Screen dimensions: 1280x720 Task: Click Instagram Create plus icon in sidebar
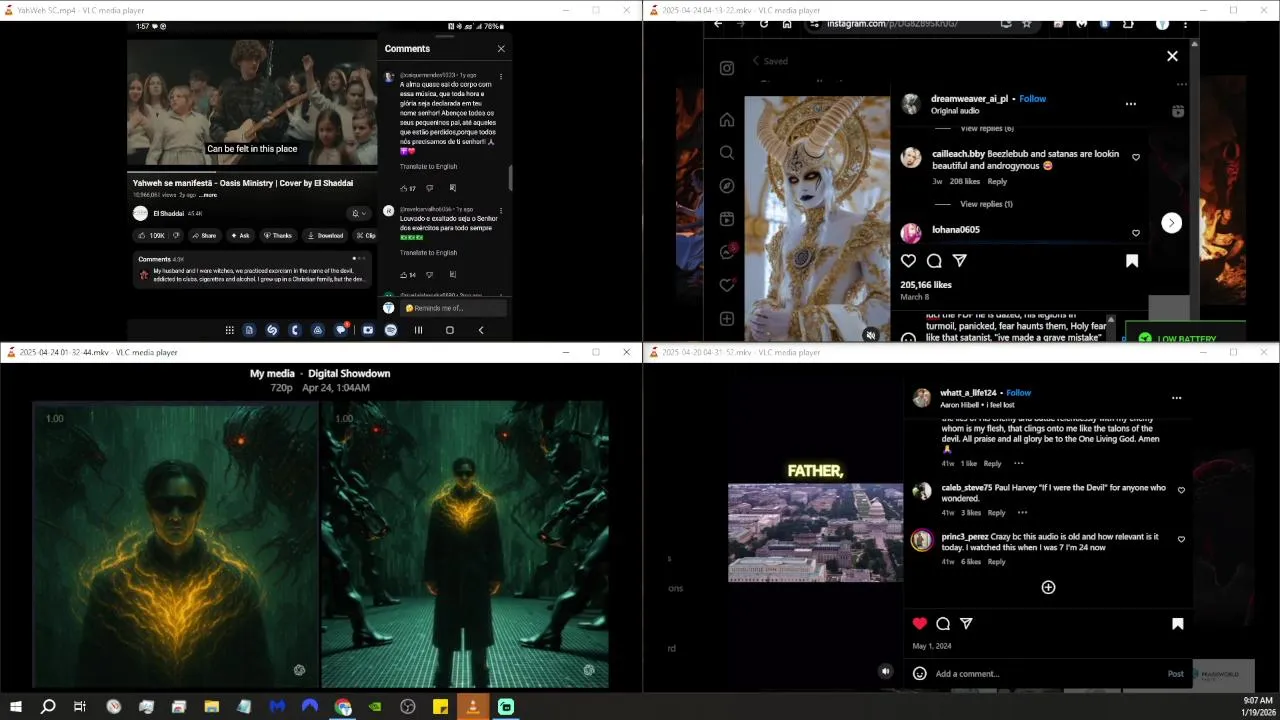click(727, 319)
